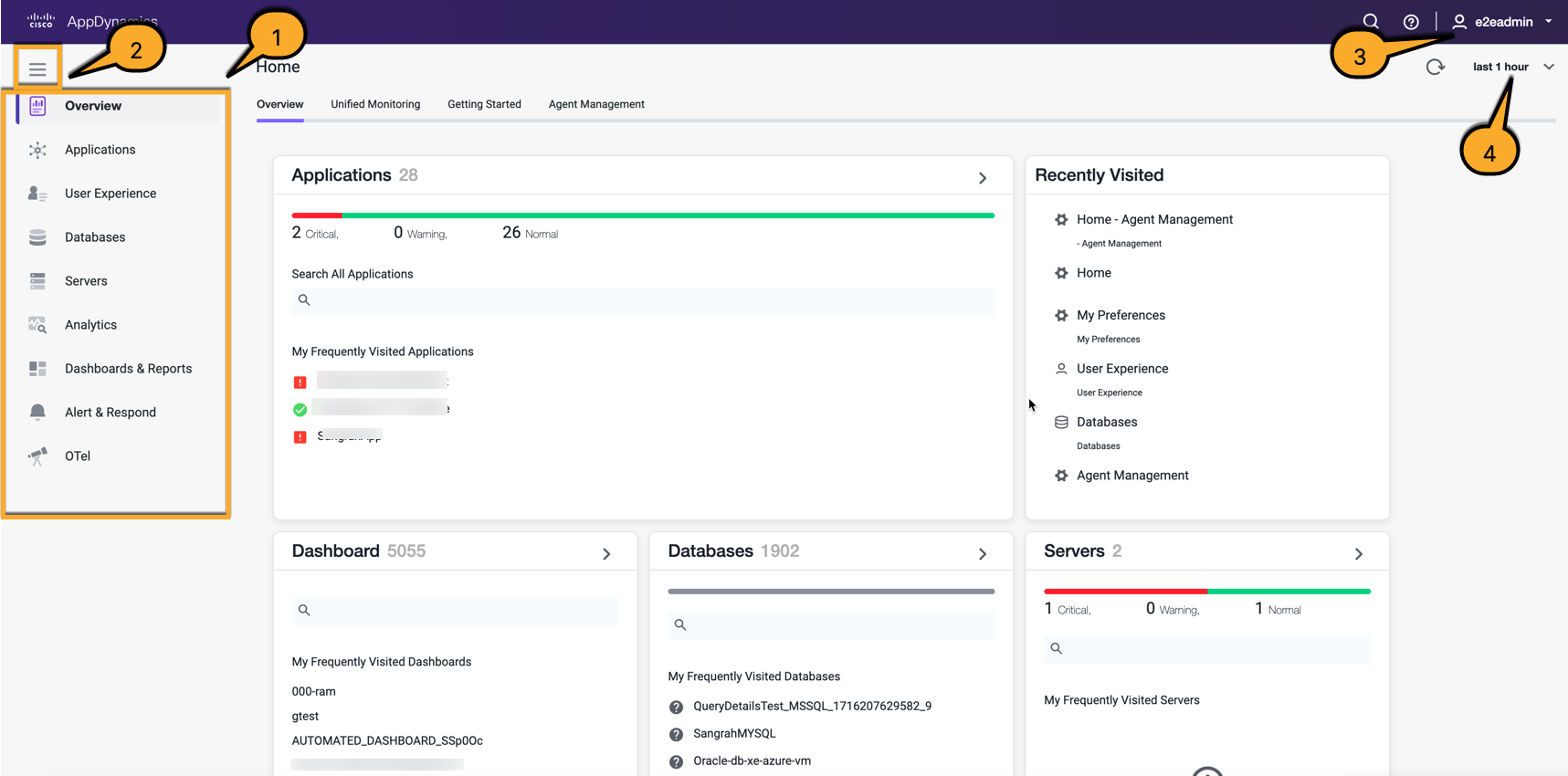Click unknown status icon beside SangrahMYSQL
This screenshot has height=776, width=1568.
pos(676,735)
